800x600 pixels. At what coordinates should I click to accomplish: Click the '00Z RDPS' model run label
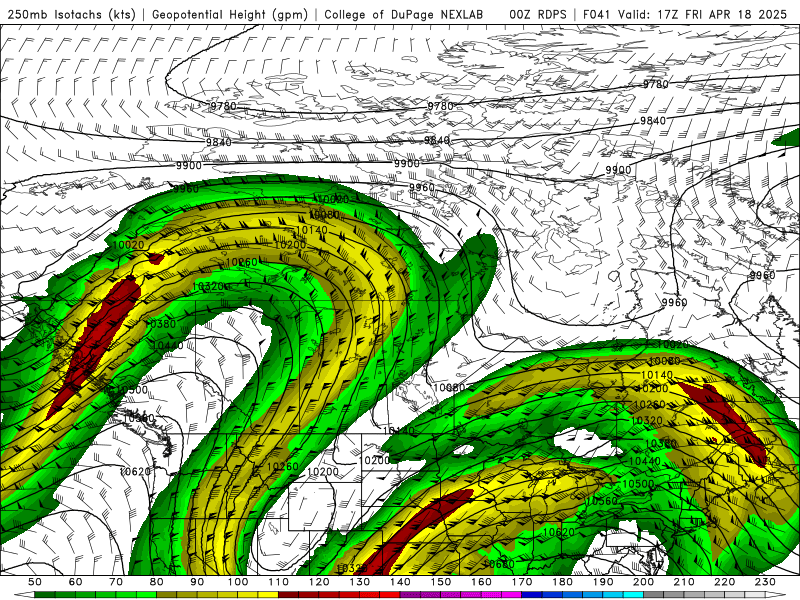pos(538,14)
